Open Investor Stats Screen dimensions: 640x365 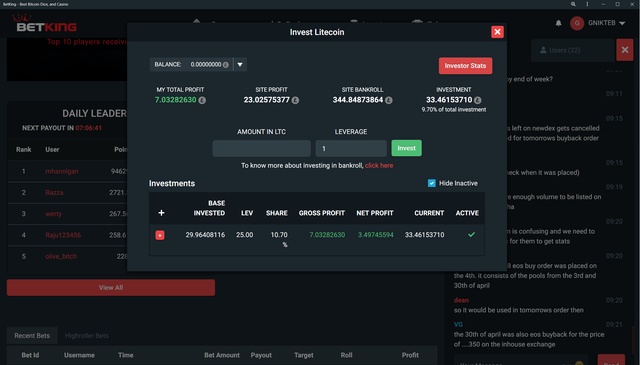tap(465, 66)
